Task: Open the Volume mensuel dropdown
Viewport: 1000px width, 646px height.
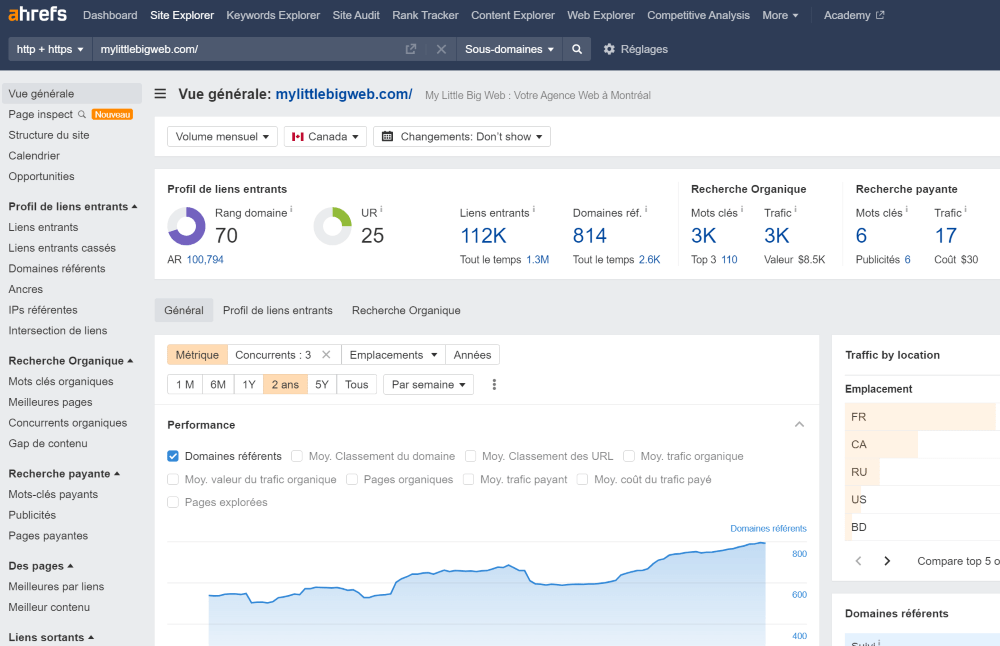Action: click(222, 137)
